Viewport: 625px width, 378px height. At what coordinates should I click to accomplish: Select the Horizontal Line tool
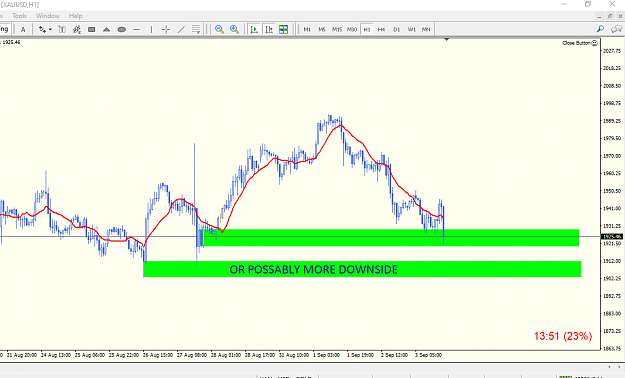coord(136,30)
